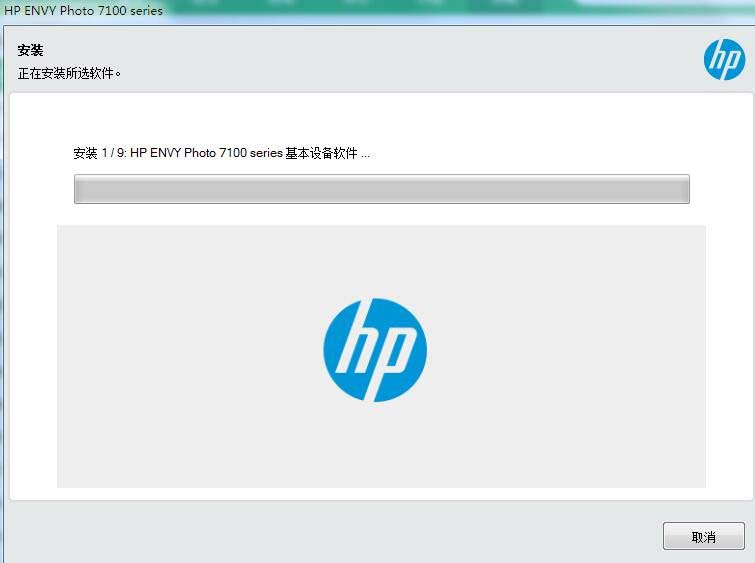Click the text 安装 1 / 9: HP ENVY Photo 7100 series 基本设备软件
The width and height of the screenshot is (755, 563).
[216, 153]
